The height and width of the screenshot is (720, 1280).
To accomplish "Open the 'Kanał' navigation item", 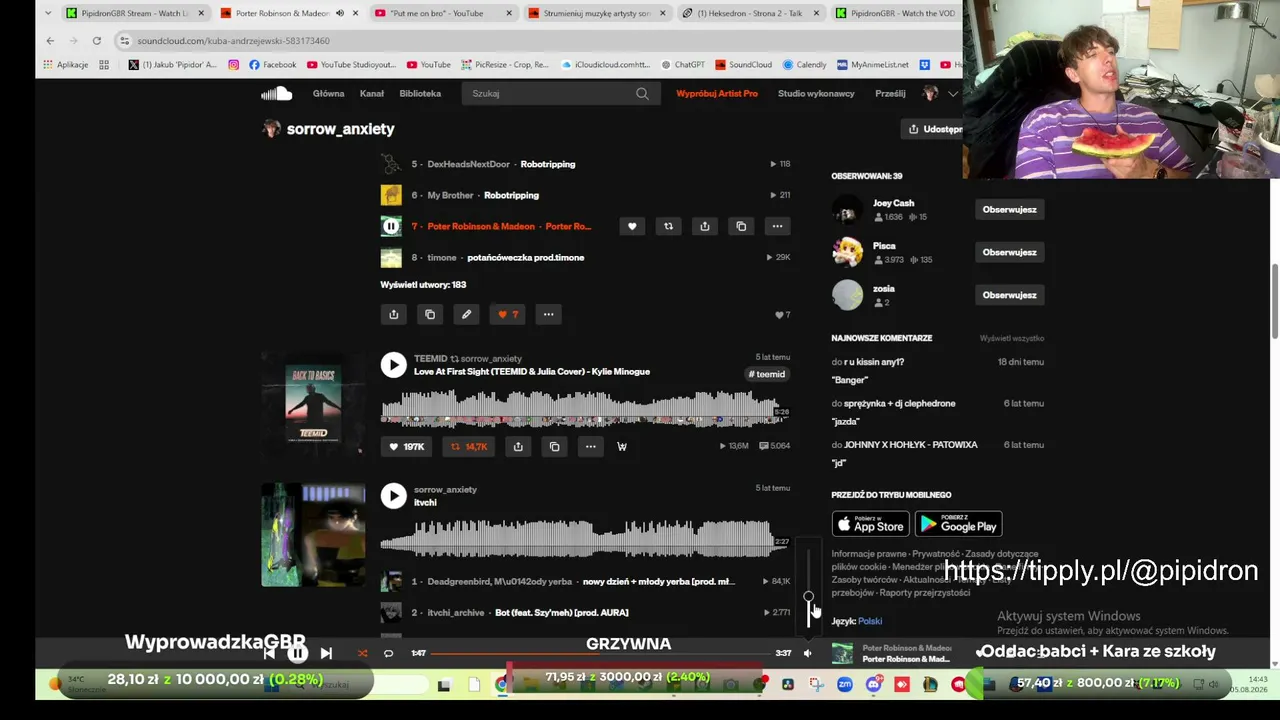I will tap(372, 93).
